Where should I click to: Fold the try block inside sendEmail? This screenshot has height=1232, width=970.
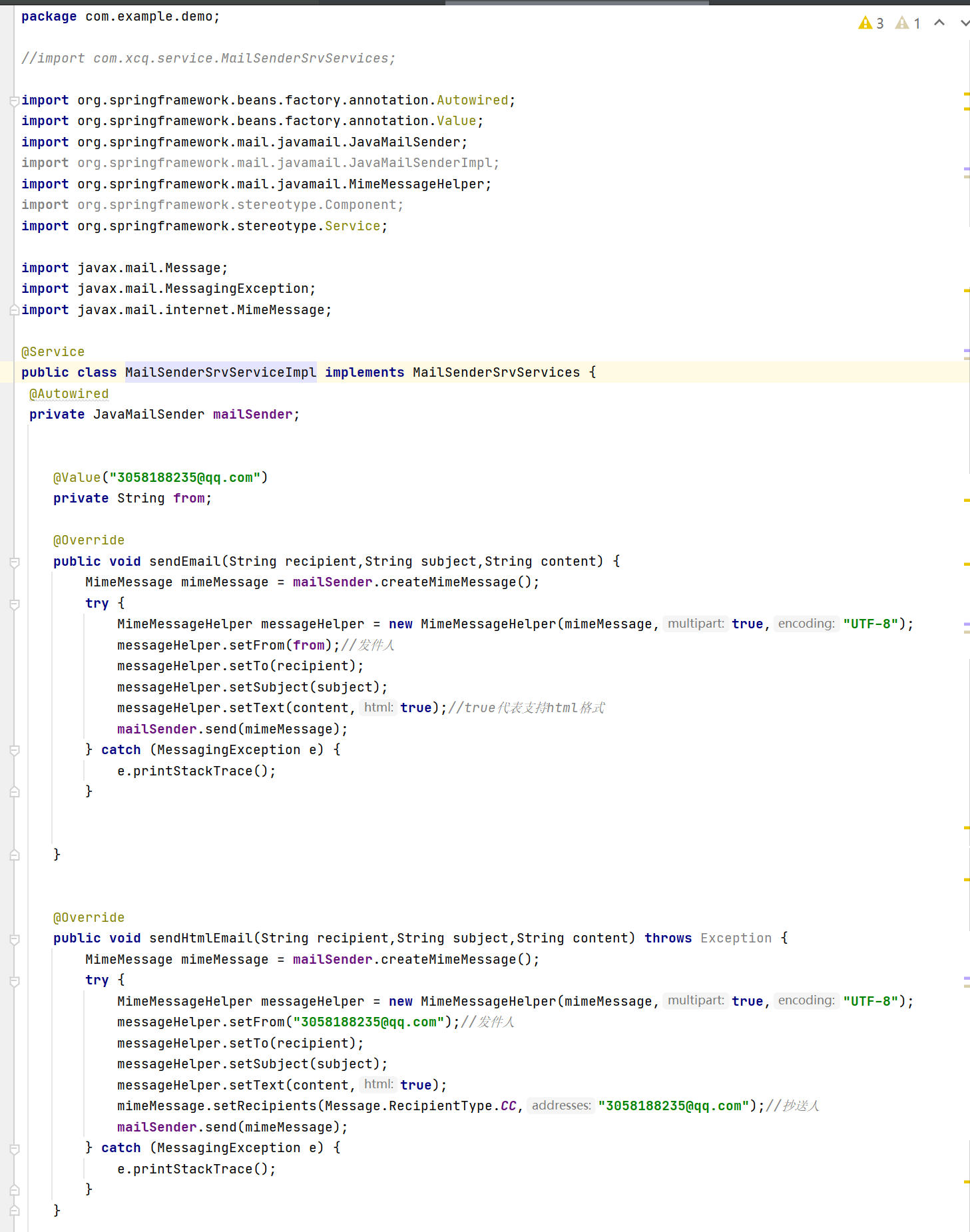14,604
